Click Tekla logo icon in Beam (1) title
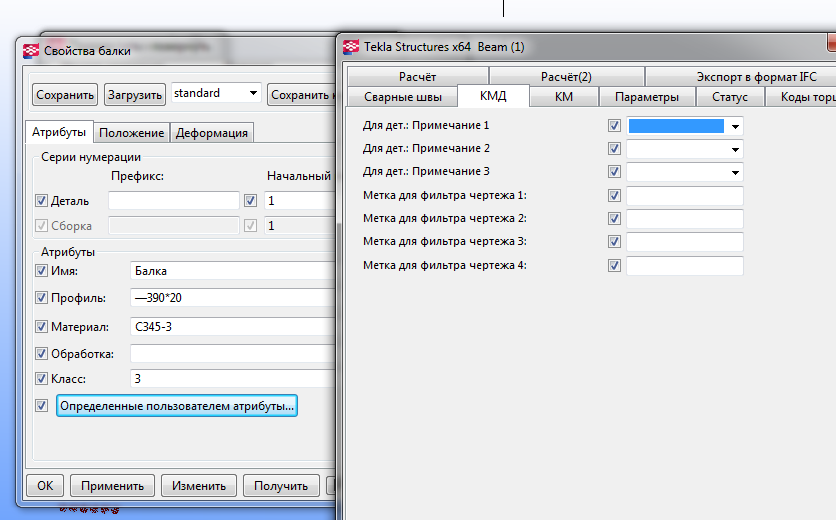The image size is (837, 522). tap(351, 47)
